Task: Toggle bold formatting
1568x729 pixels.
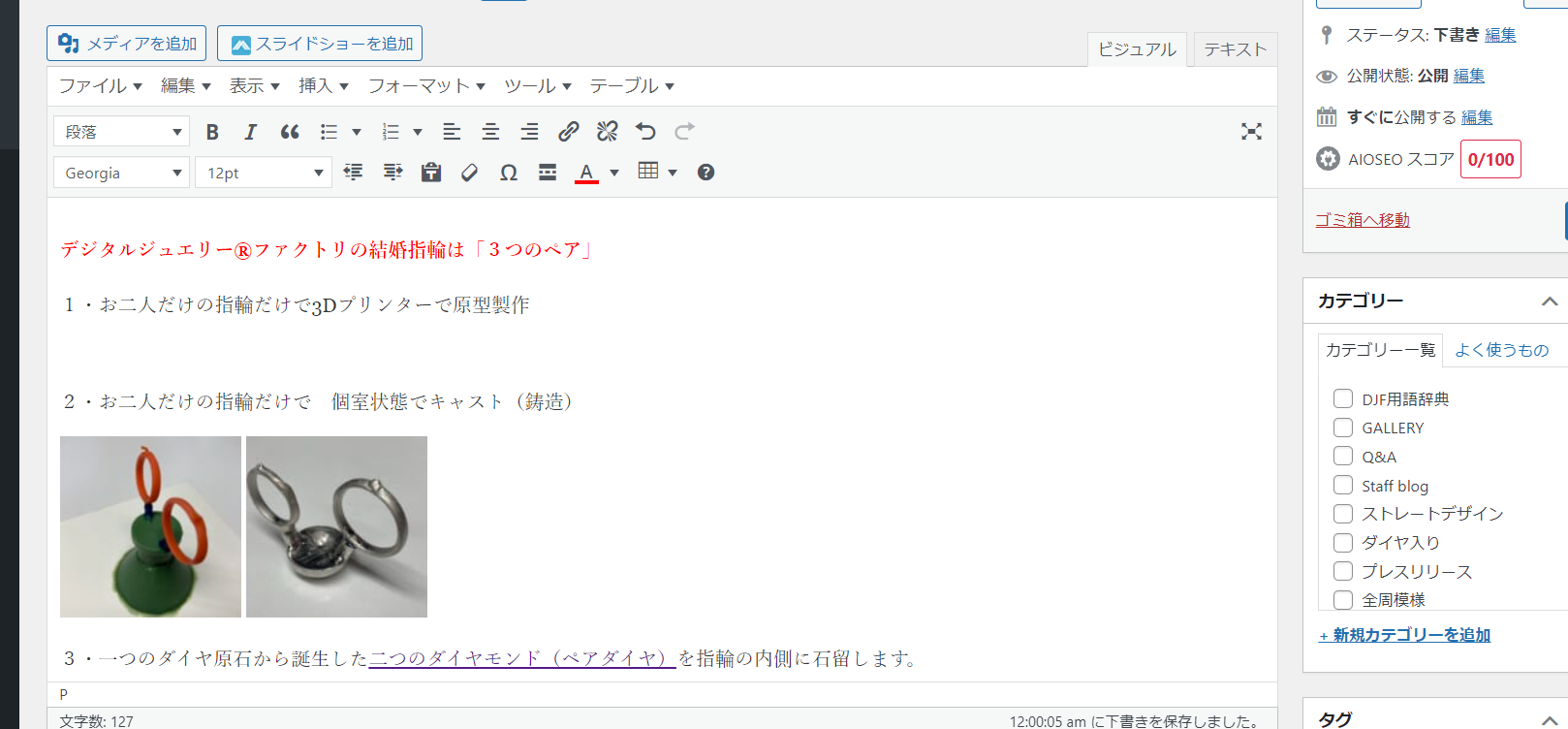Action: pyautogui.click(x=212, y=132)
